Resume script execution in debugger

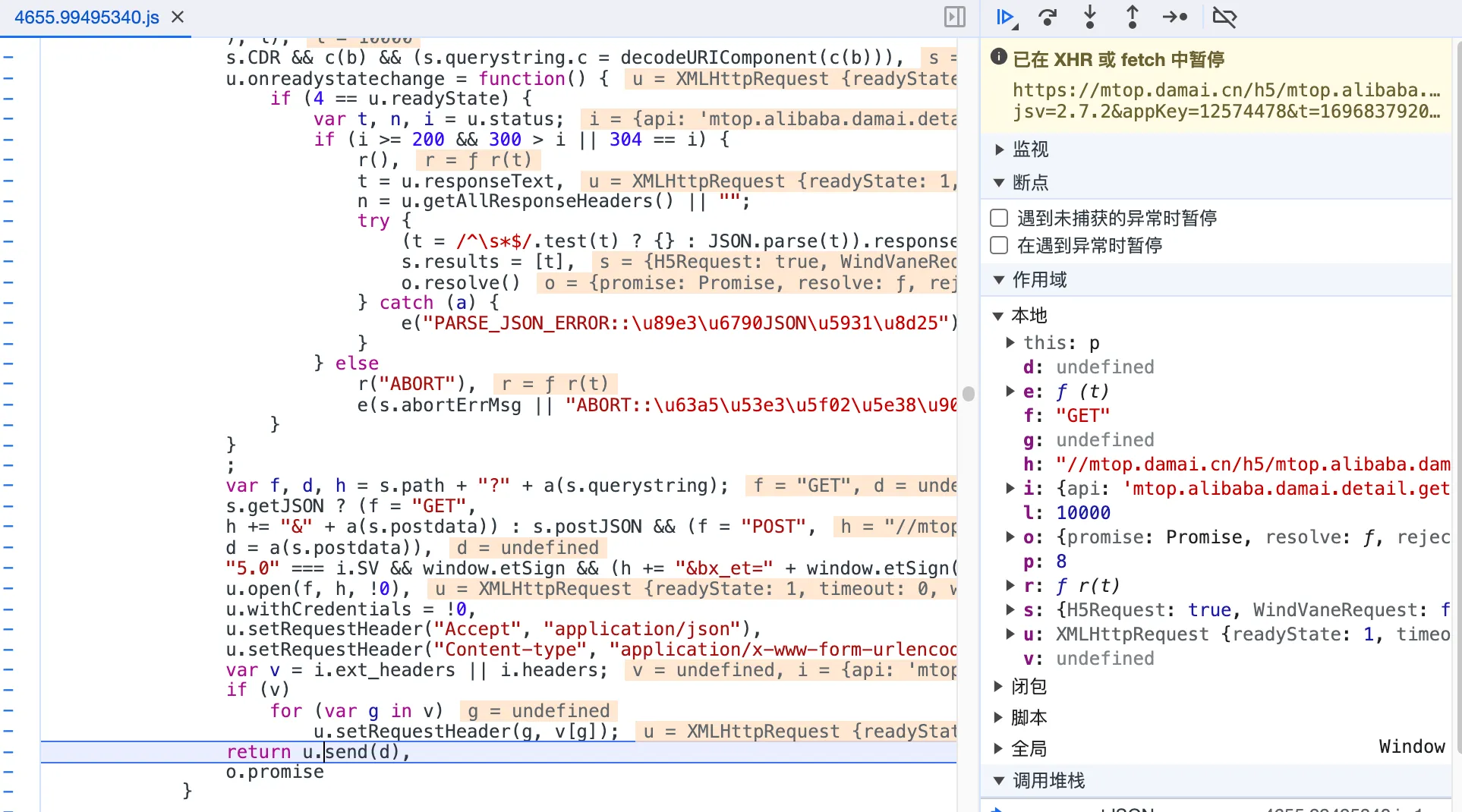click(1006, 17)
